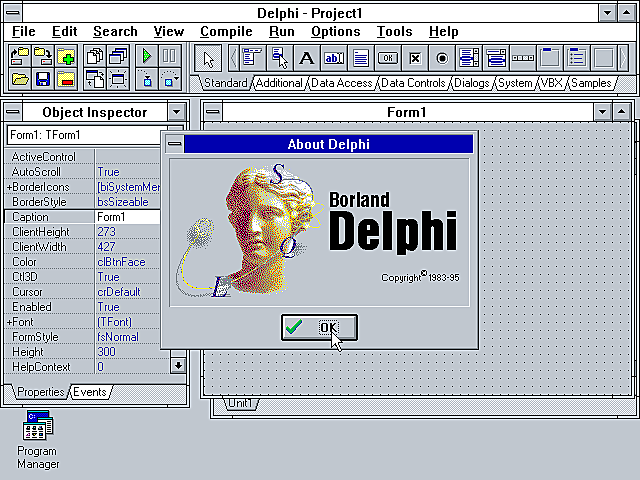Pick the PopupMenu component icon

point(279,58)
